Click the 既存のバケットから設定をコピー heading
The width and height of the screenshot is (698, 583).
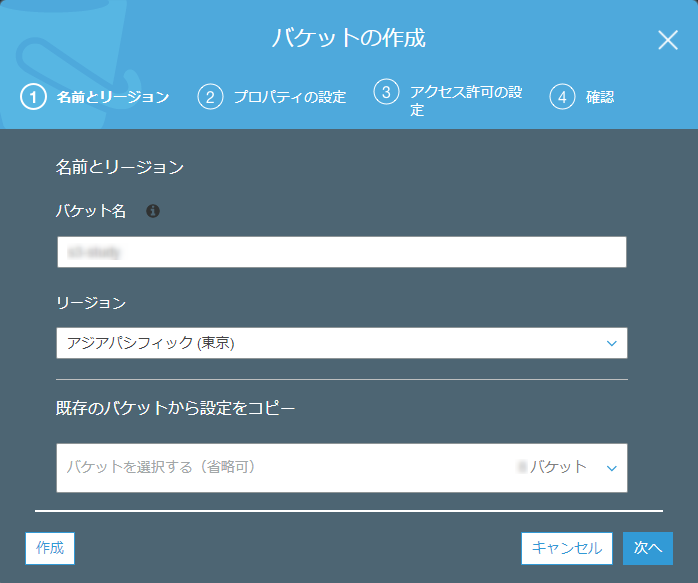click(176, 407)
